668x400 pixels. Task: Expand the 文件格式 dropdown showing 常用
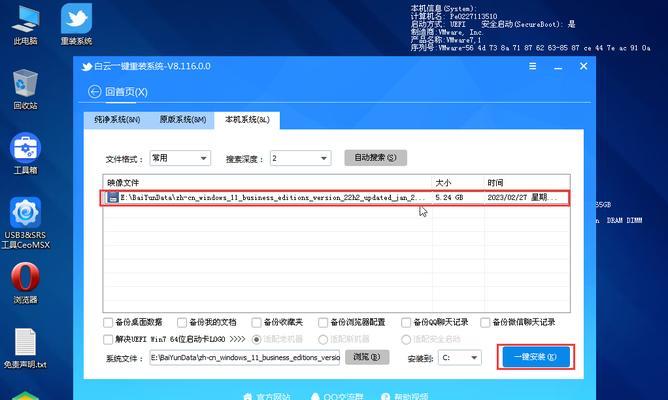pyautogui.click(x=180, y=158)
